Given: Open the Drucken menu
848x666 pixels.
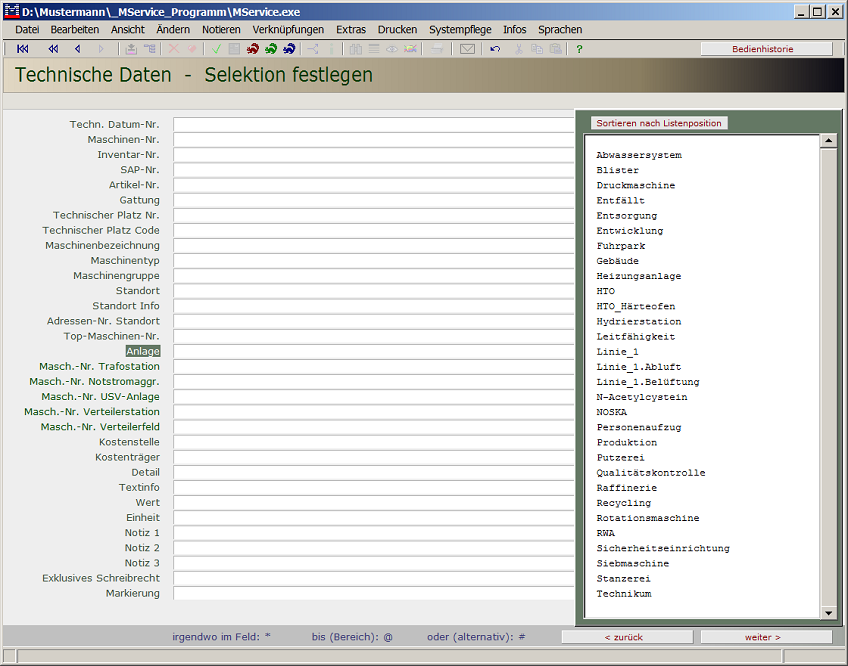Looking at the screenshot, I should point(397,30).
